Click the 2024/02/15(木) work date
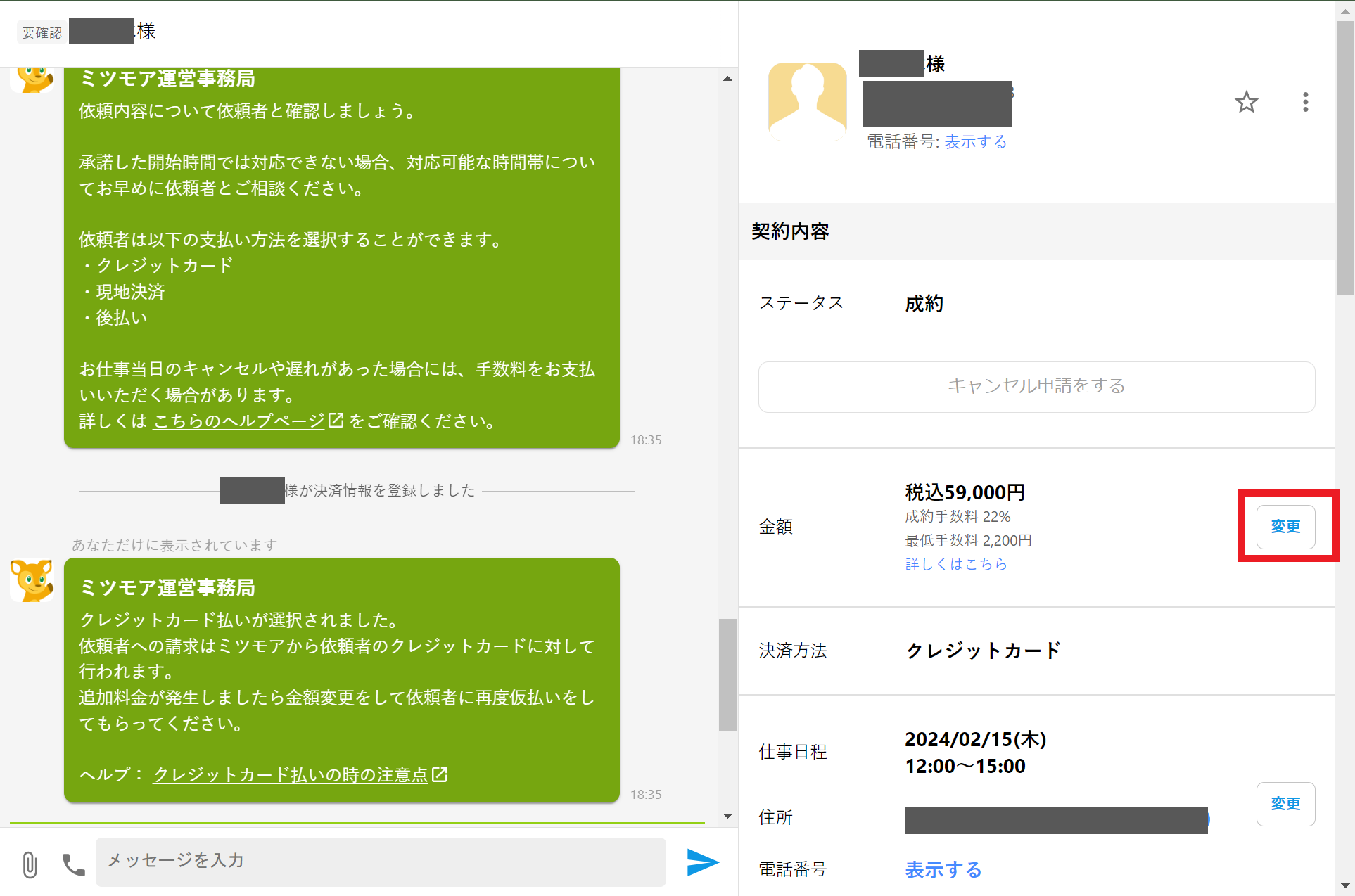The width and height of the screenshot is (1355, 896). pos(975,740)
